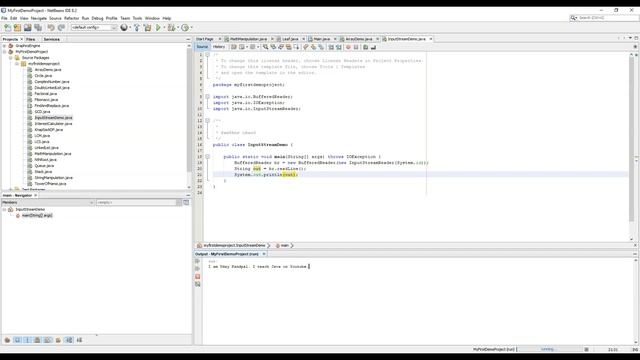Screen dimensions: 640x360
Task: Click the Build Project hammer icon
Action: point(137,27)
